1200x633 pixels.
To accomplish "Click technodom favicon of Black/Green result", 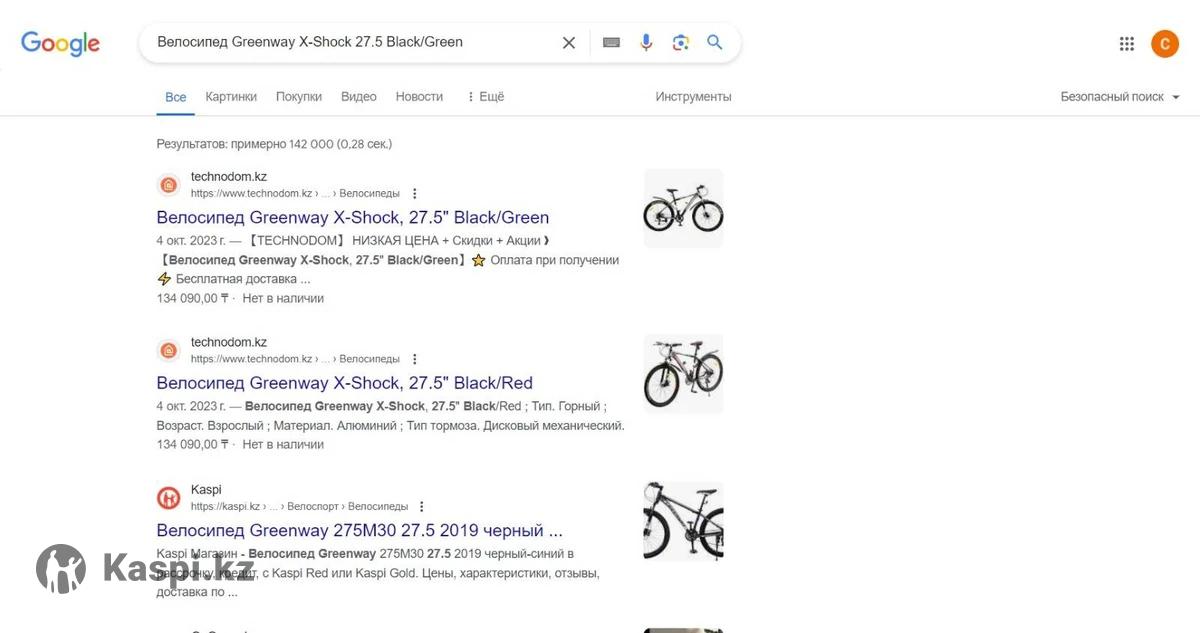I will point(169,185).
